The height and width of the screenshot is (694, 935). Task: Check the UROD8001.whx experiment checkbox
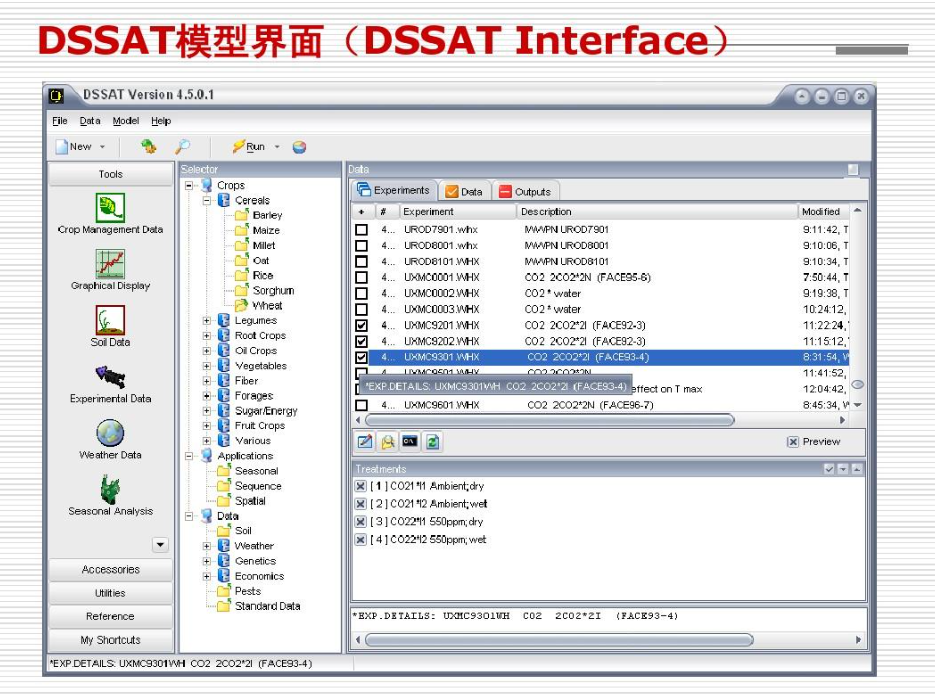pos(361,246)
